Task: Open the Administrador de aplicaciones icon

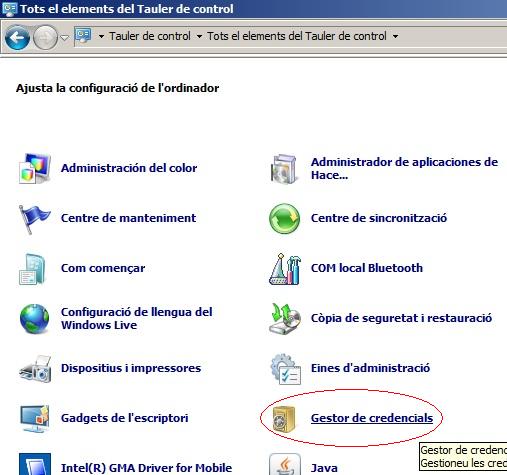Action: pyautogui.click(x=284, y=169)
